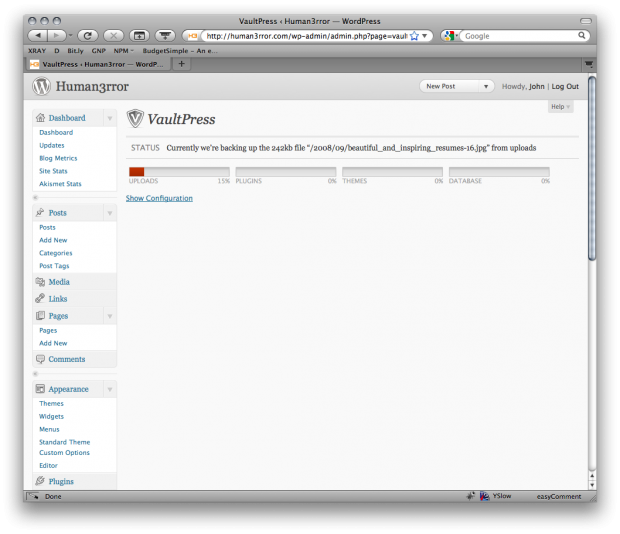Click the Plugins backup progress bar
Viewport: 620px width, 534px height.
(x=285, y=172)
